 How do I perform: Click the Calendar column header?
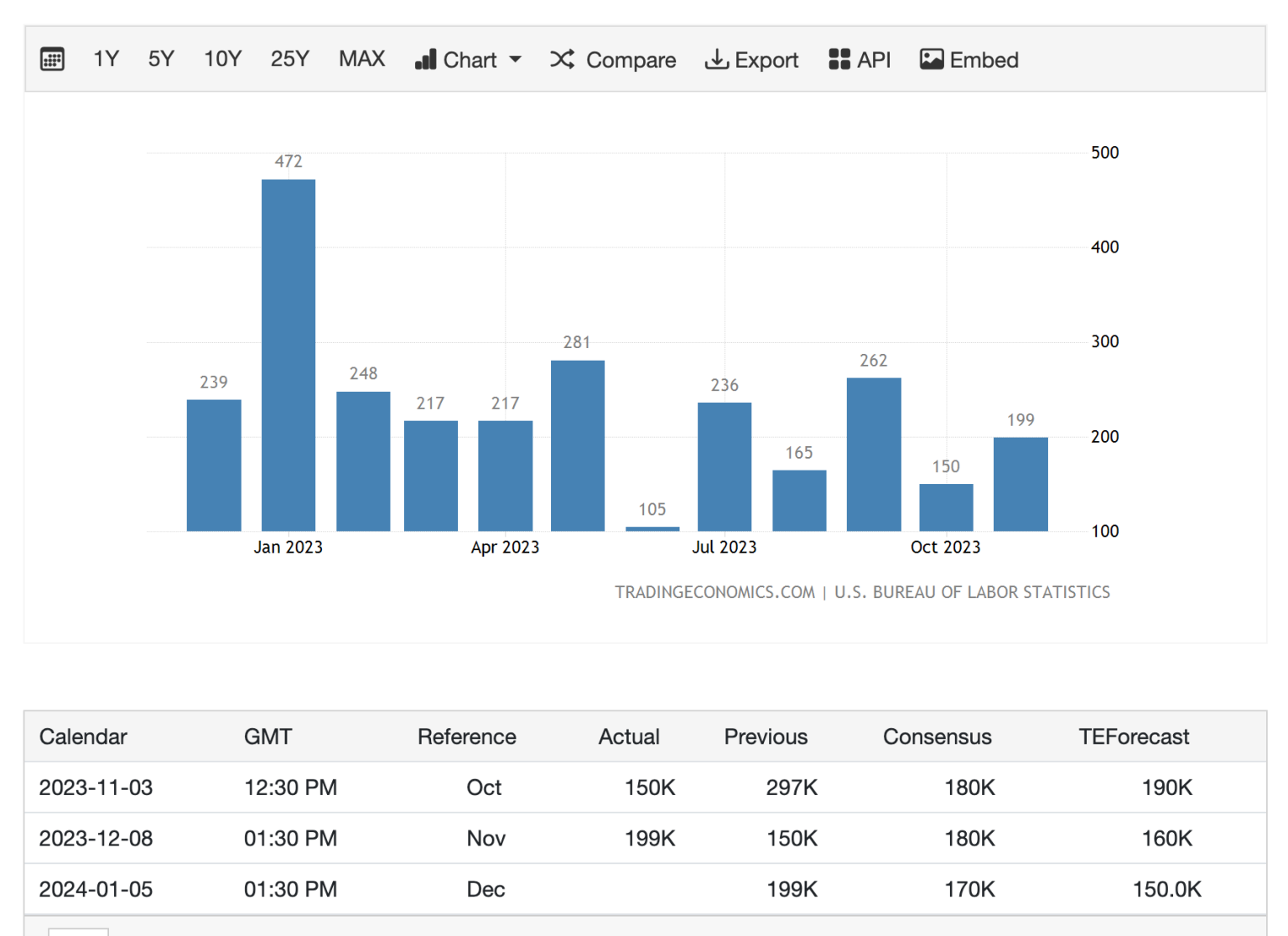pos(83,736)
